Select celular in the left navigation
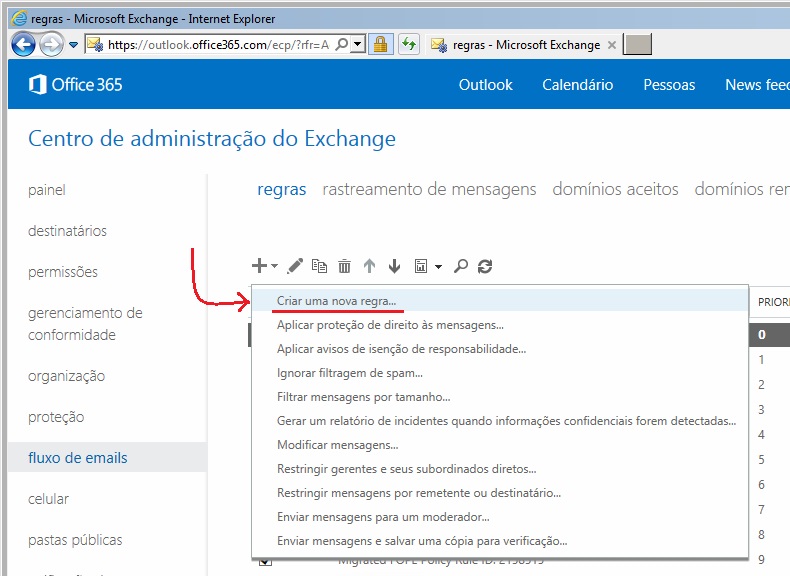 click(x=48, y=499)
